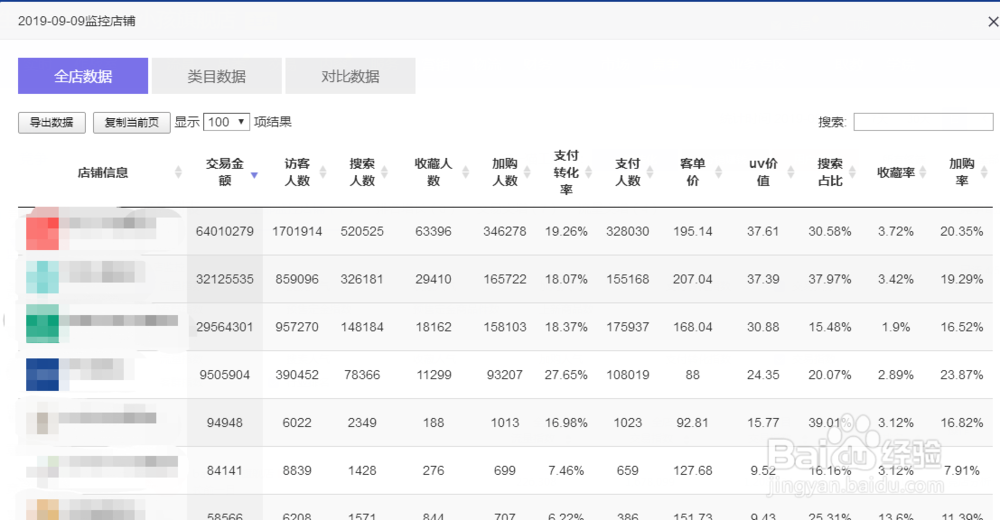Sort by 搜索人数 column arrows
1000x520 pixels.
coord(385,172)
